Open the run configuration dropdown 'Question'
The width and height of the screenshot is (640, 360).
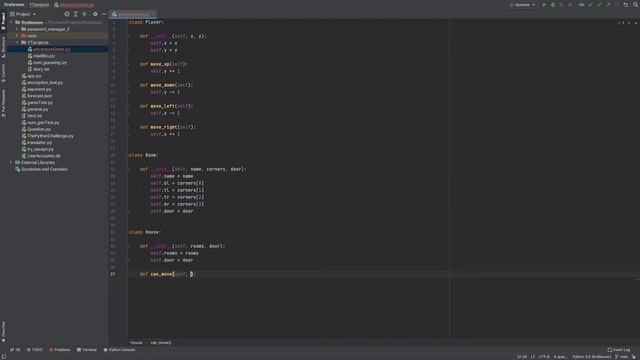click(x=522, y=5)
